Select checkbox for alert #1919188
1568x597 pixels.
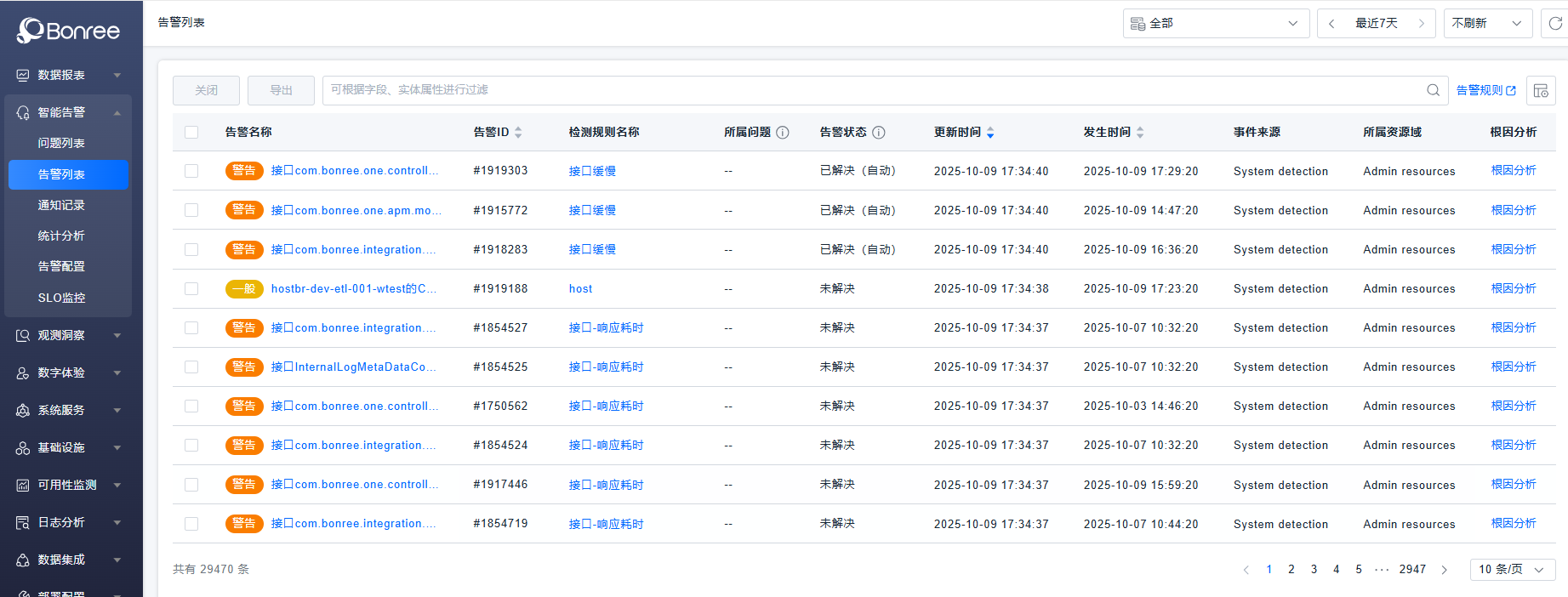[x=191, y=289]
